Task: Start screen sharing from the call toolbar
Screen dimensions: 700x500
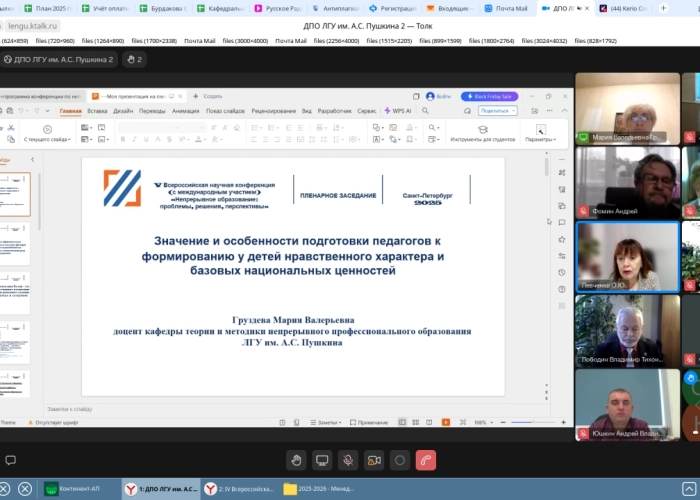Action: point(322,460)
